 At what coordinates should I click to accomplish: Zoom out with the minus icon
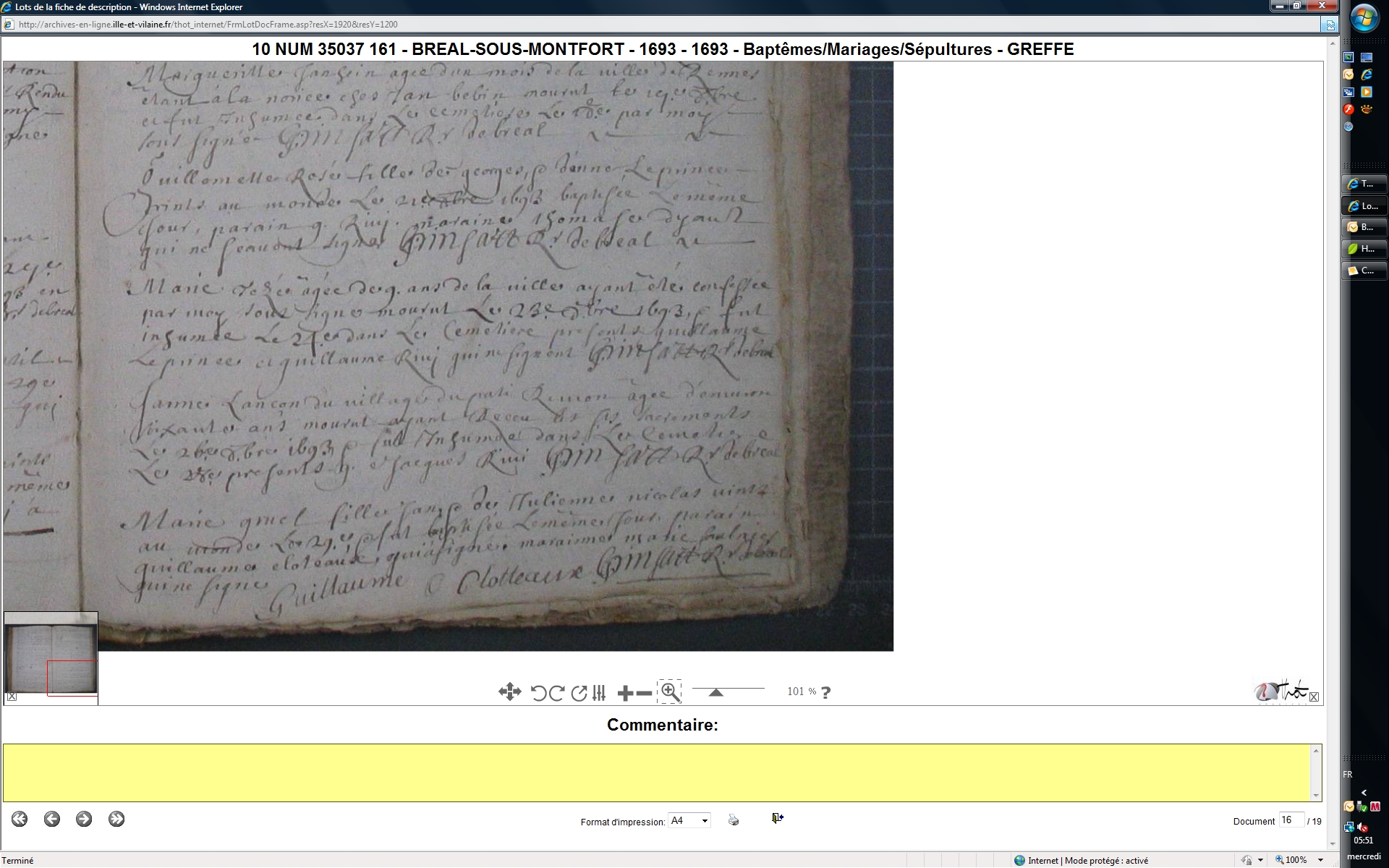pos(644,694)
